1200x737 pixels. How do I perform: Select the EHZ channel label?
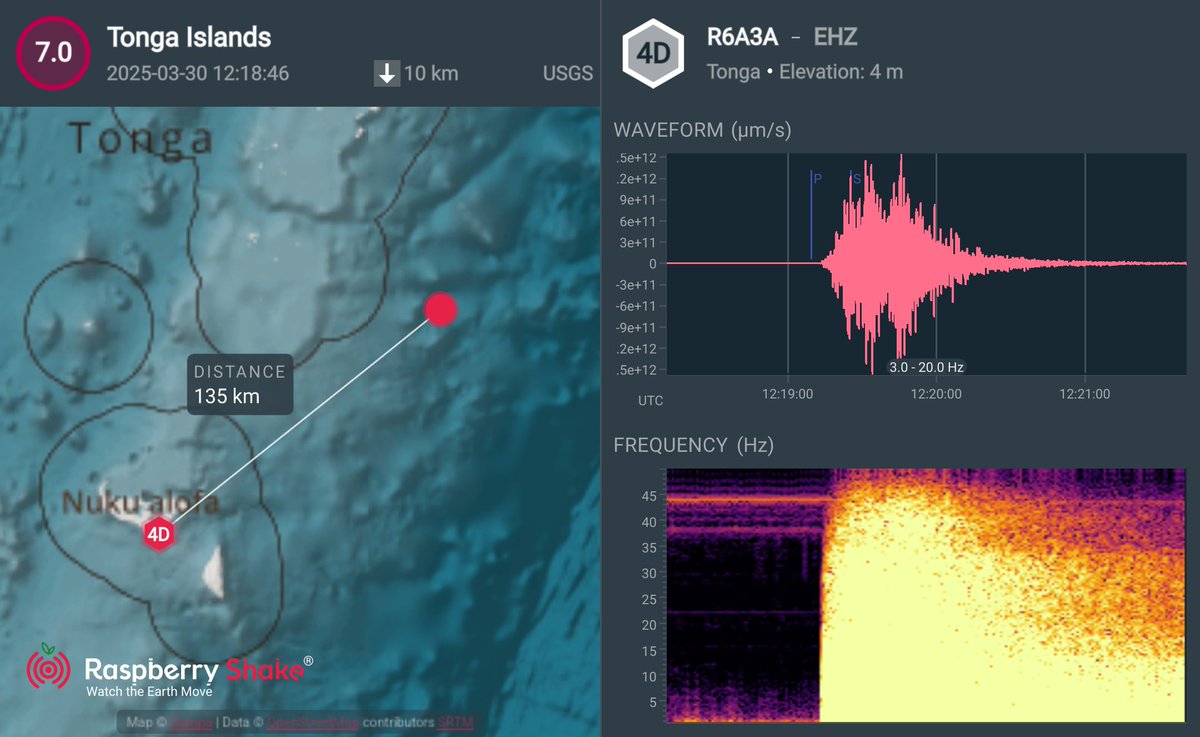point(838,38)
